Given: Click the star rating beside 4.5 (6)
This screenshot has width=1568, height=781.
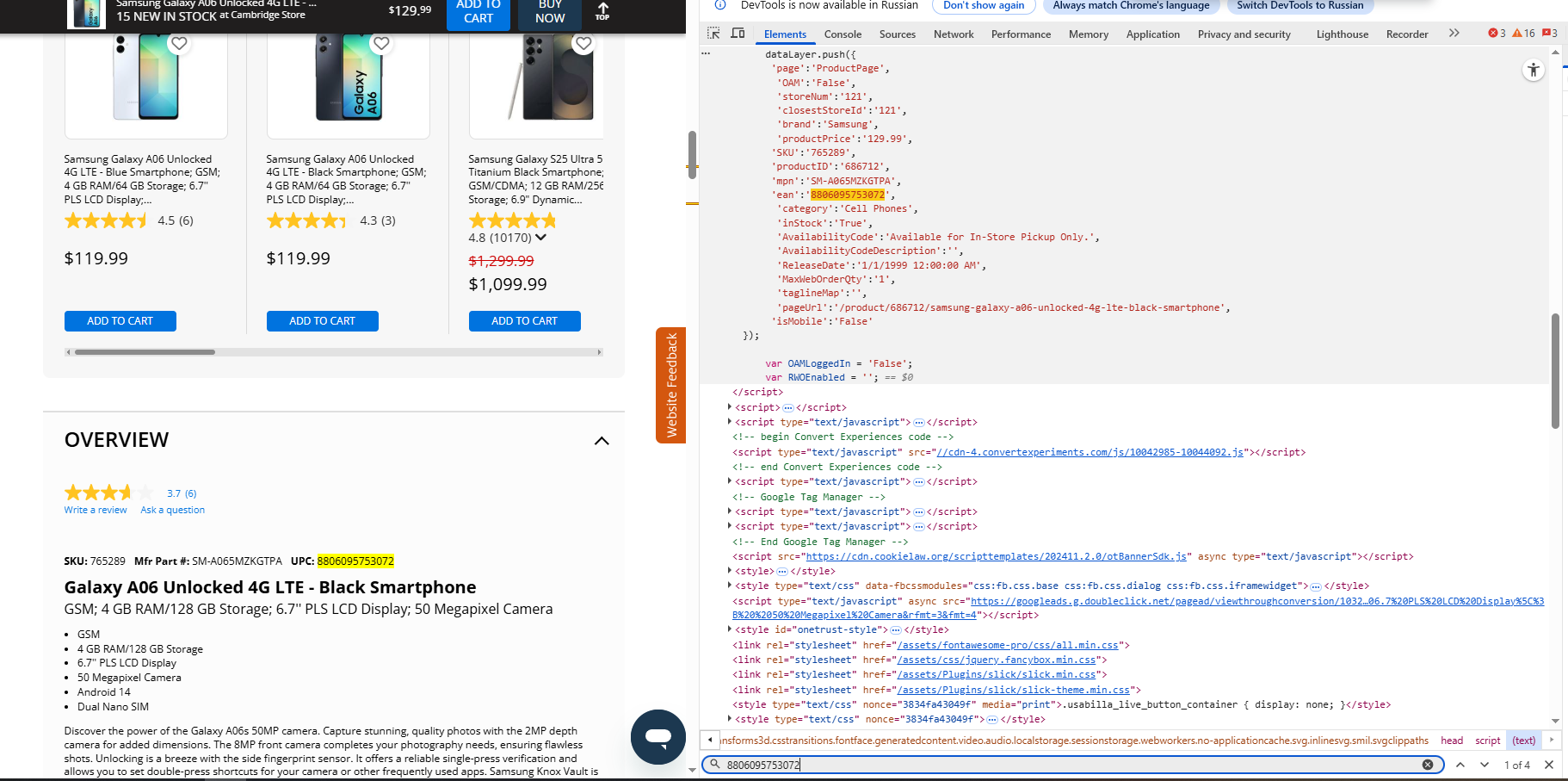Looking at the screenshot, I should (x=107, y=220).
